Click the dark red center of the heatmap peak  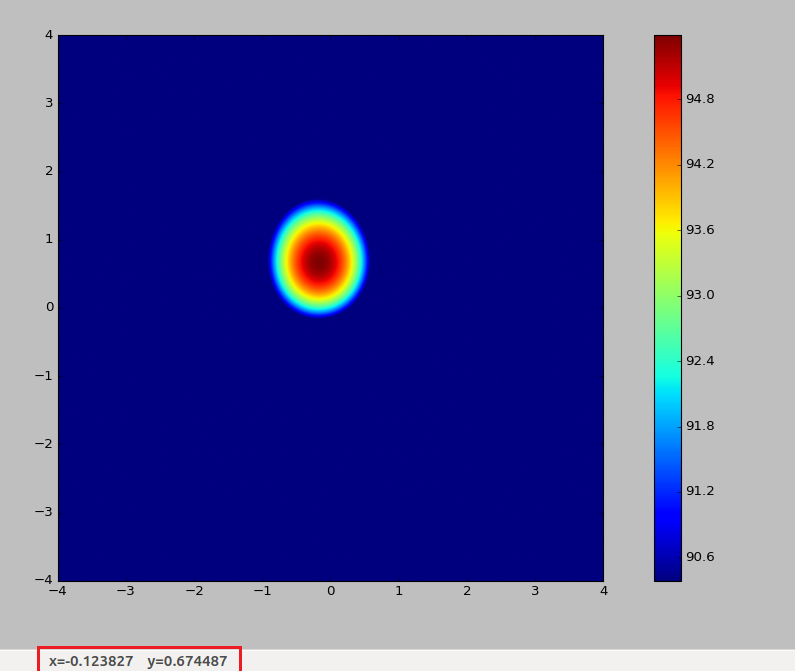(x=319, y=262)
